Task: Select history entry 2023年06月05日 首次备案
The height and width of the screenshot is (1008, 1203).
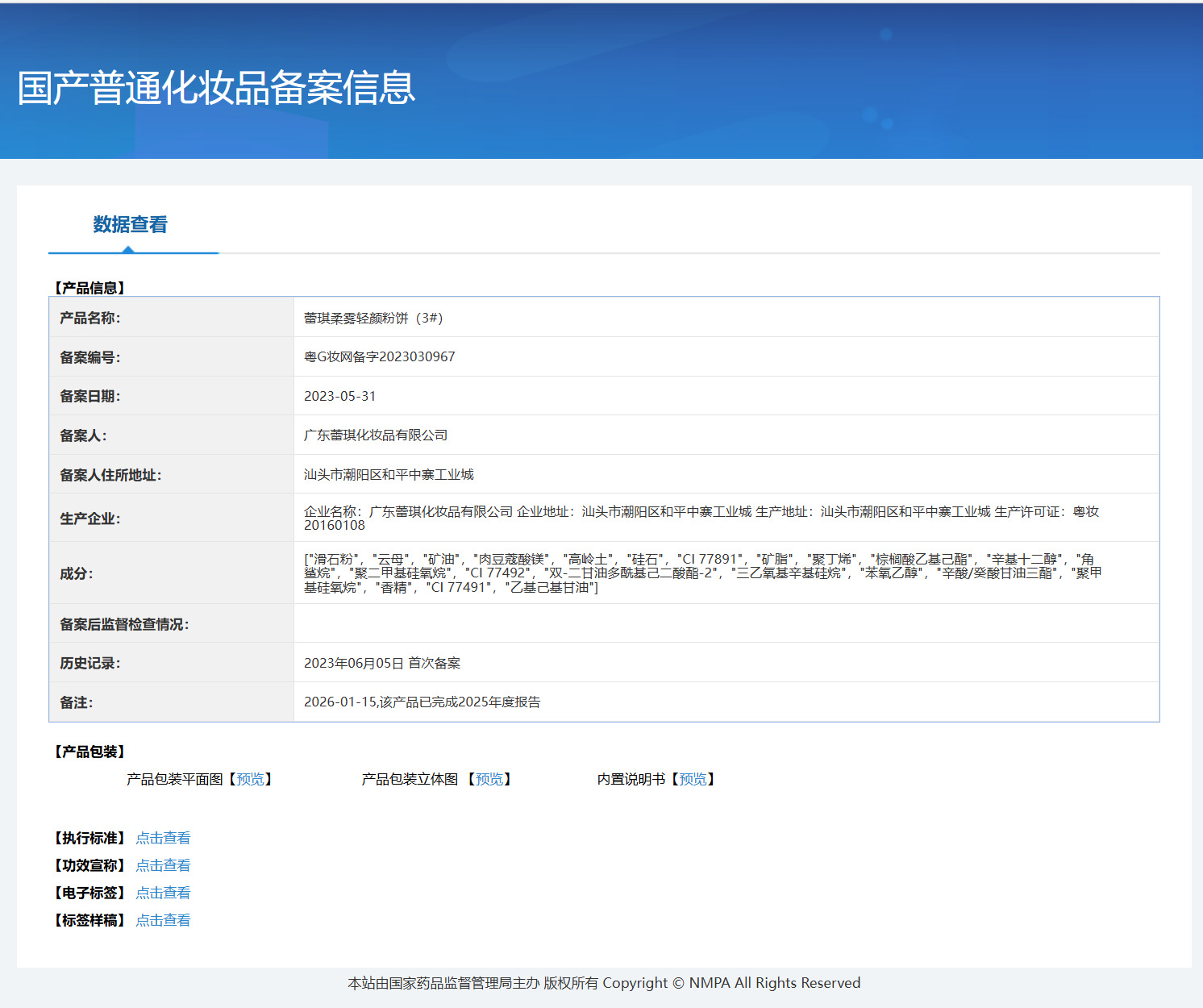Action: coord(382,663)
